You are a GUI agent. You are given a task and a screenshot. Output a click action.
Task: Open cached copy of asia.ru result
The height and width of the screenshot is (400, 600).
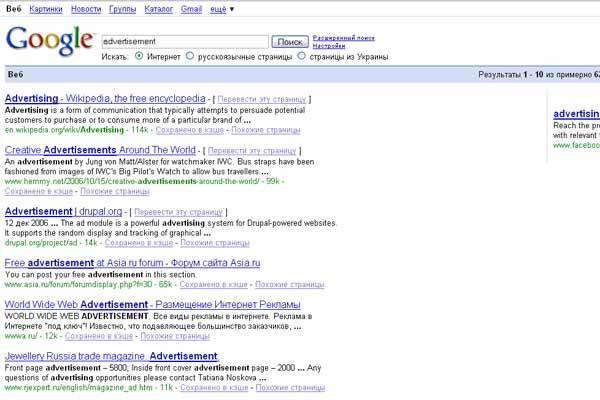[x=214, y=284]
